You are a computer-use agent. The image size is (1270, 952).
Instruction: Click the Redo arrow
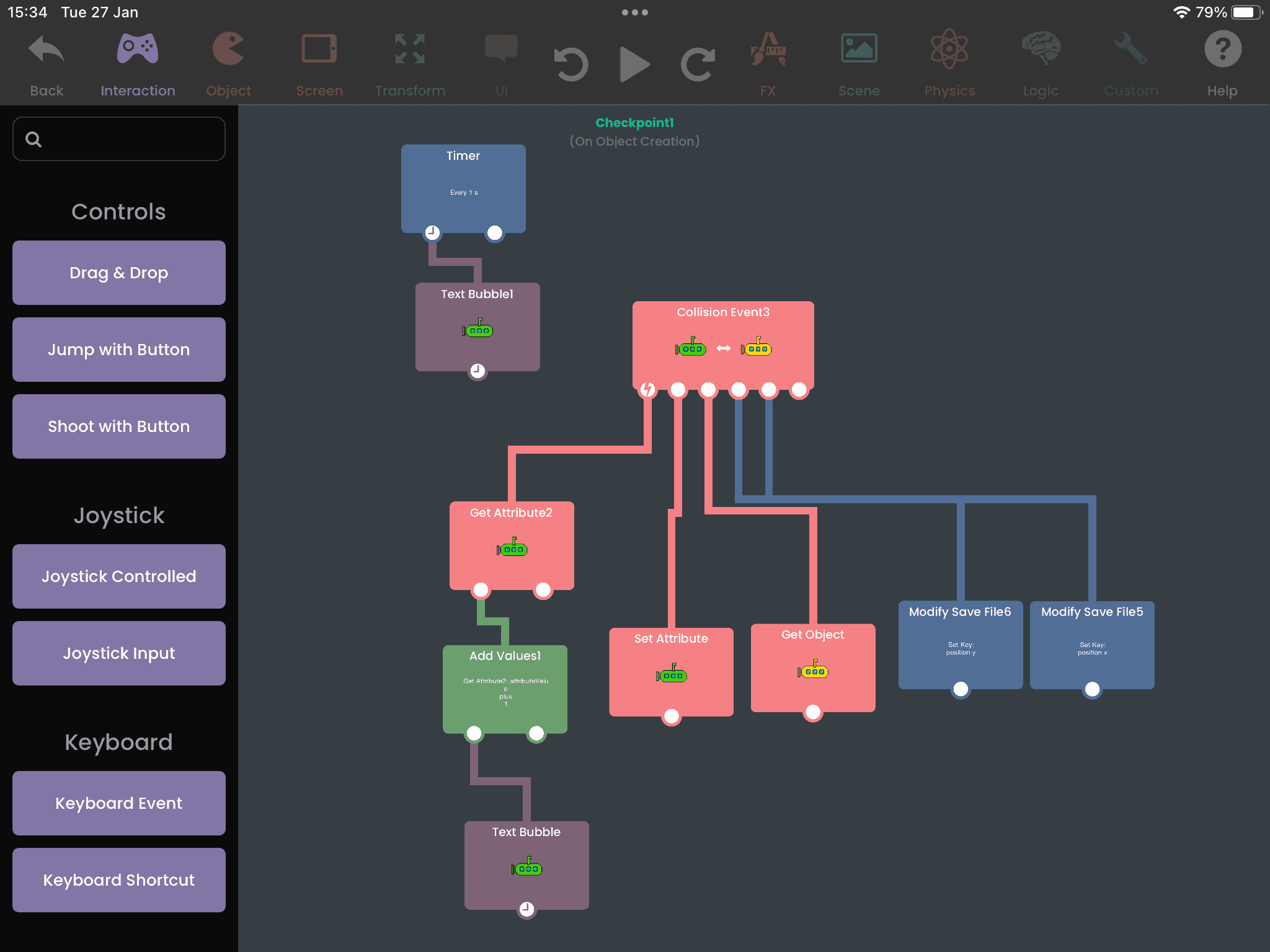(x=698, y=64)
